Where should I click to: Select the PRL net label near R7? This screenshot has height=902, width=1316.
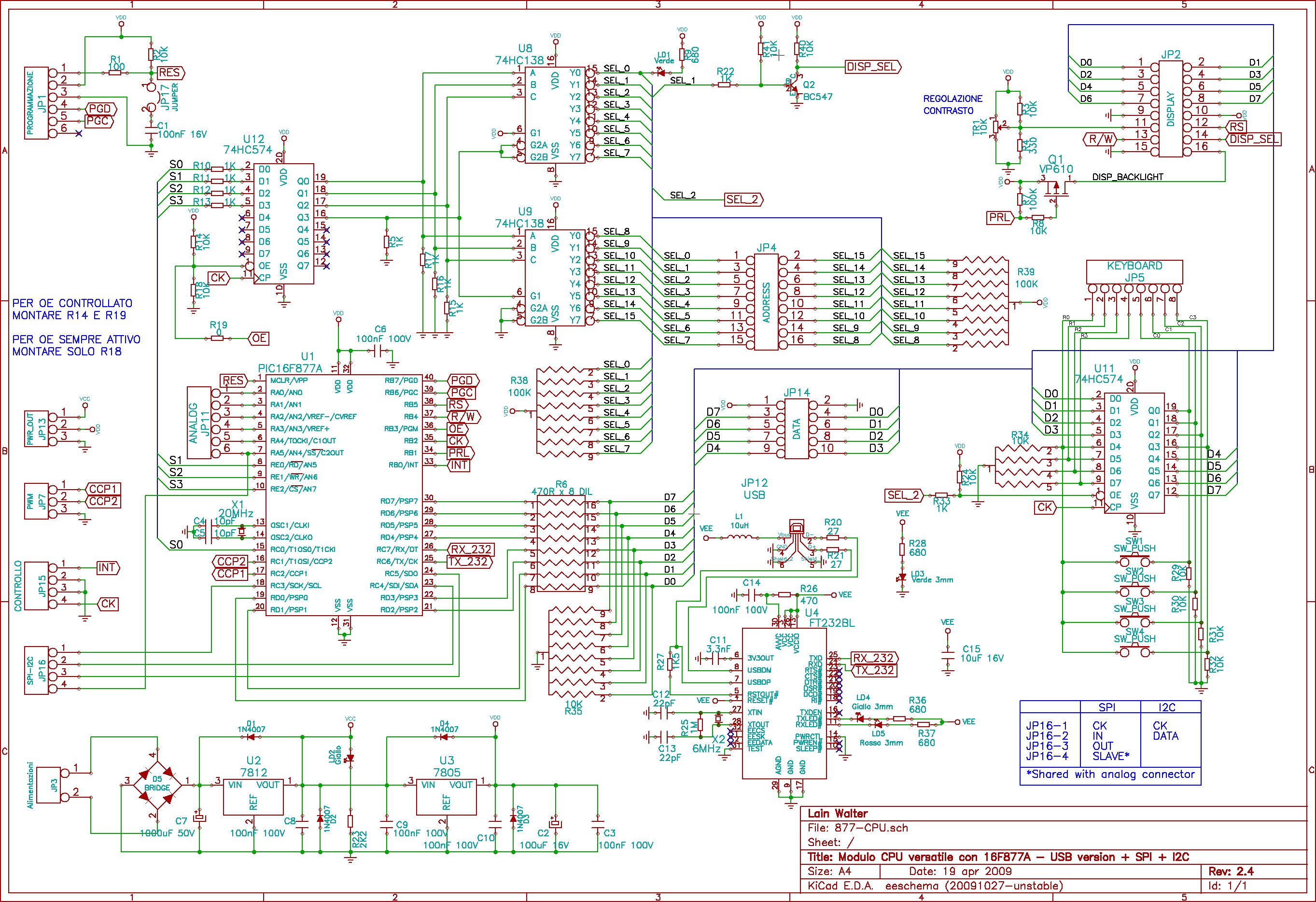click(x=1001, y=217)
